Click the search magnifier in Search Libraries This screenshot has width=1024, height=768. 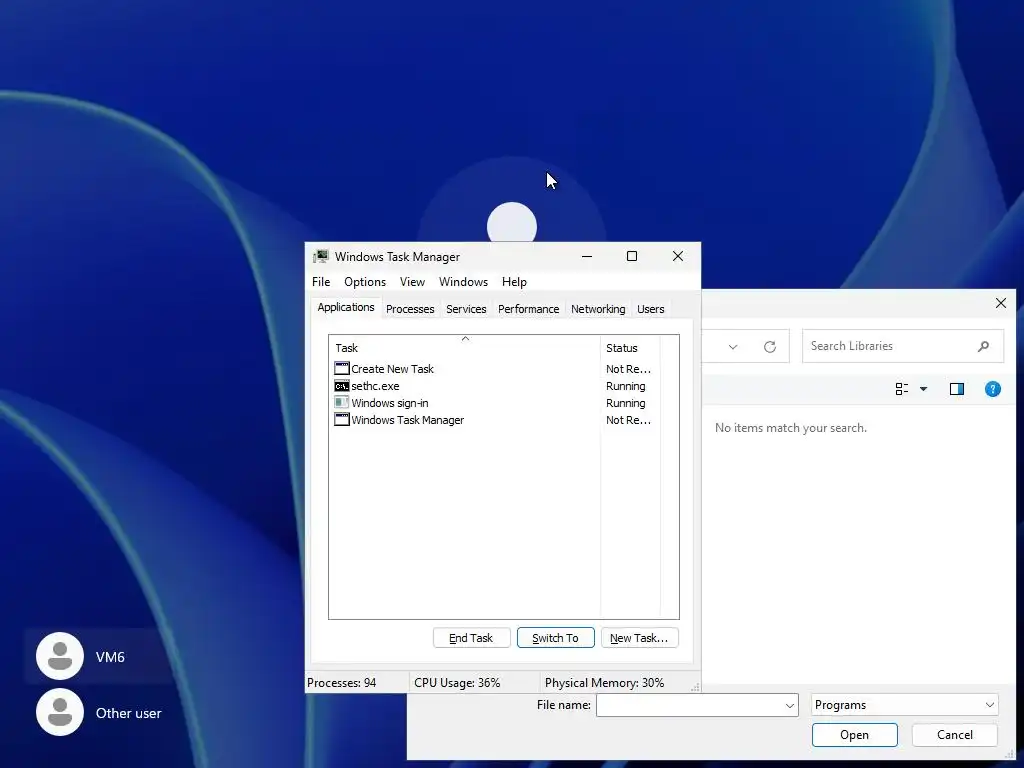tap(983, 346)
